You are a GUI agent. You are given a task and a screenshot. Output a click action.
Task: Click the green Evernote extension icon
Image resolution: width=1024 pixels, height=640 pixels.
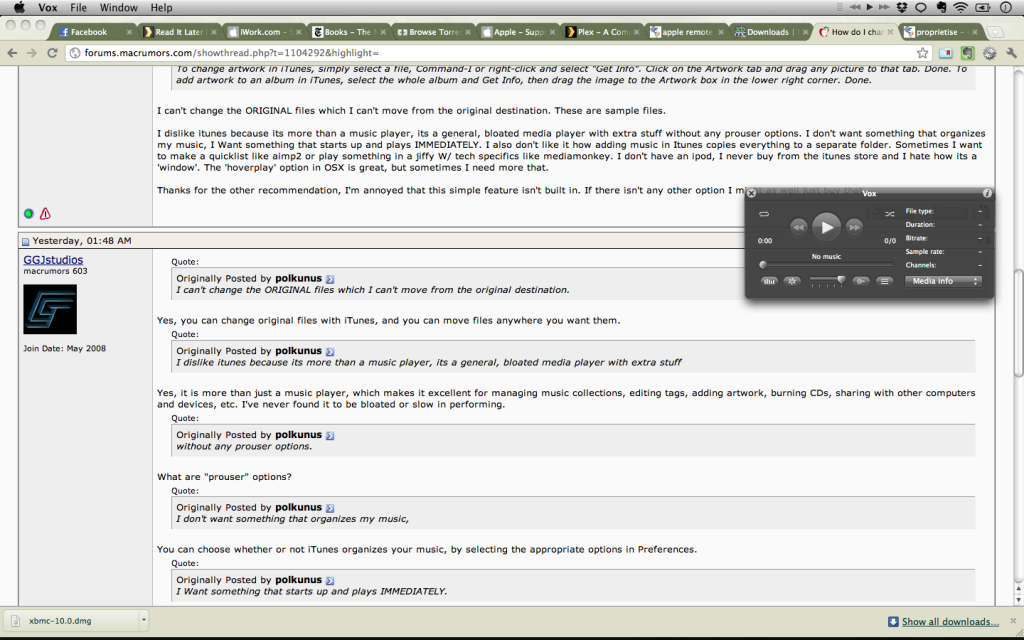[x=968, y=53]
